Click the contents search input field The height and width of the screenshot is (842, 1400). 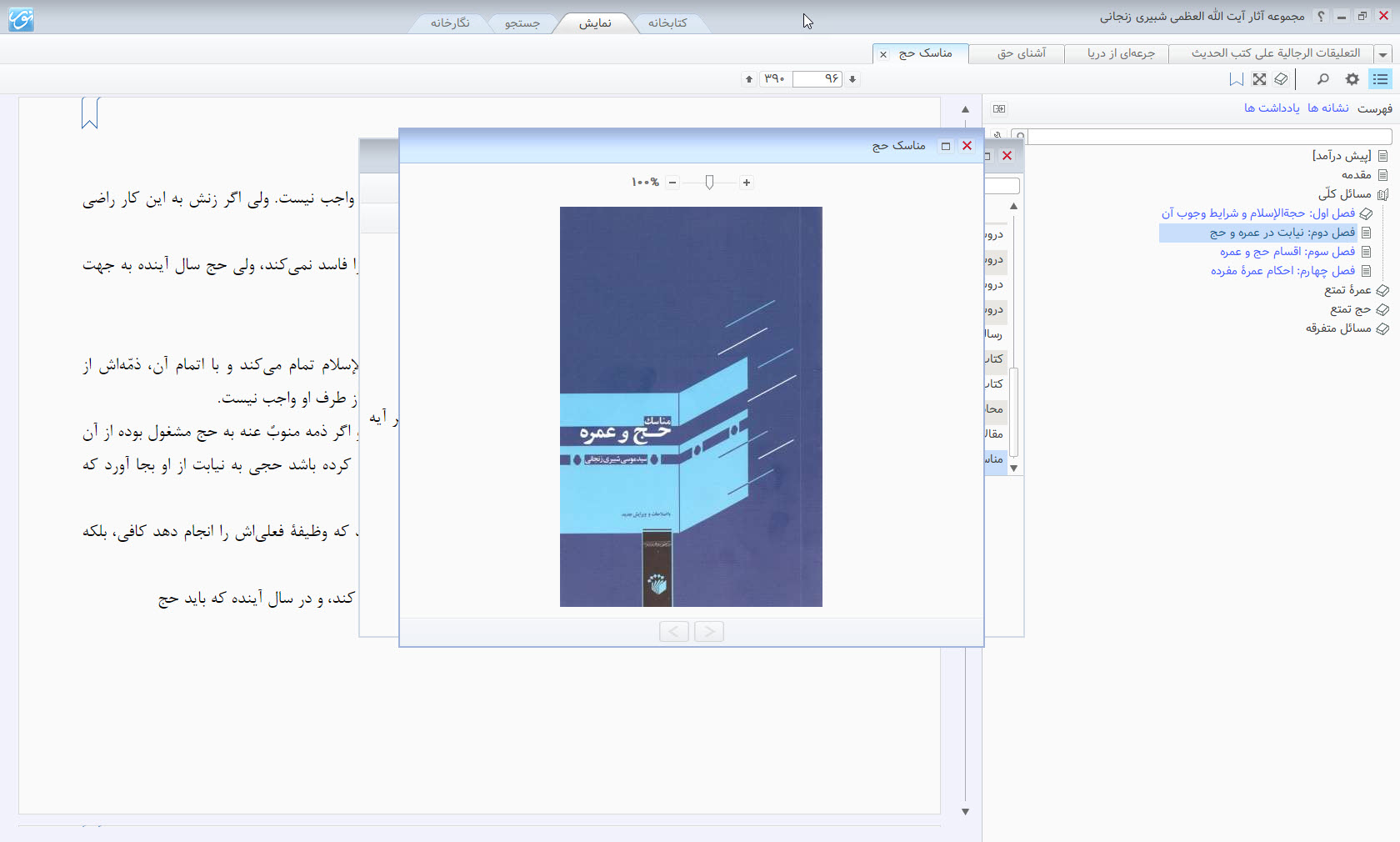point(1210,137)
